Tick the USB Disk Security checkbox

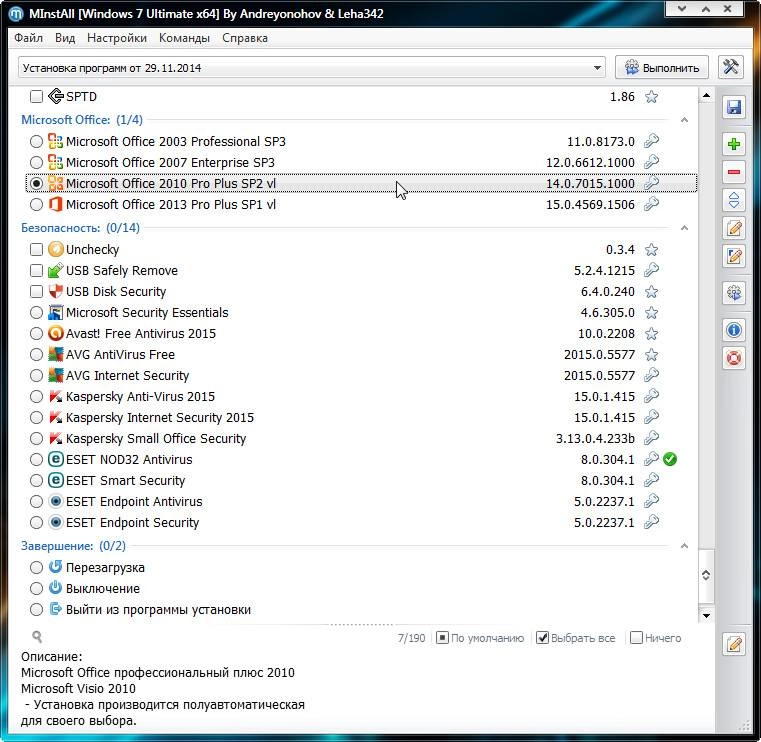pyautogui.click(x=36, y=291)
